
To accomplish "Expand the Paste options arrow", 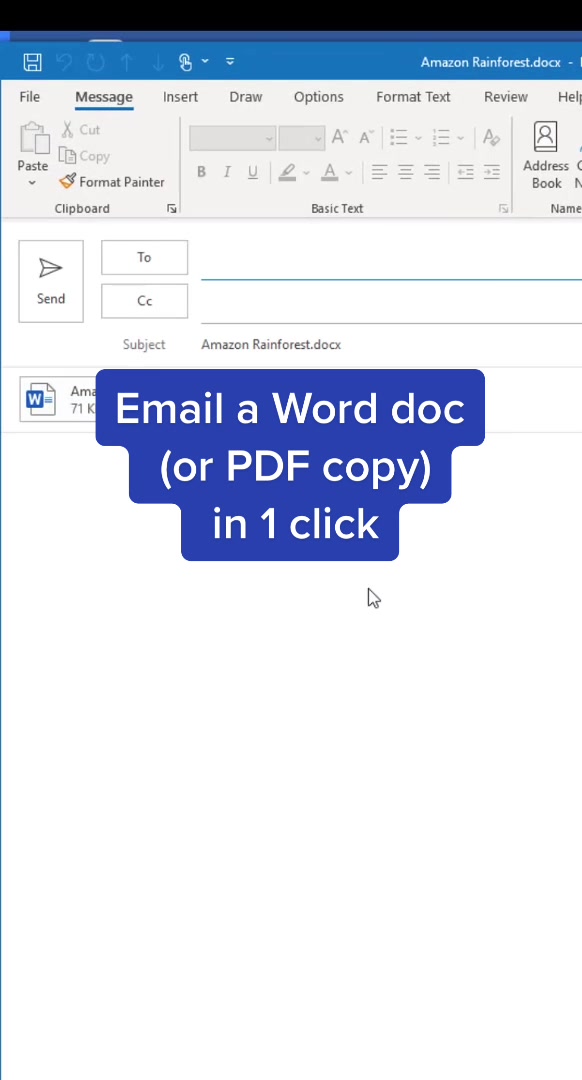I will (32, 183).
